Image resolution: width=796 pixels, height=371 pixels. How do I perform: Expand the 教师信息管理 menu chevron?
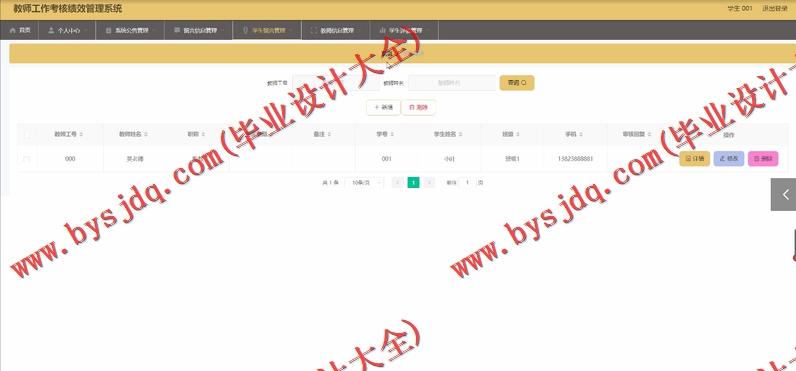click(x=359, y=30)
